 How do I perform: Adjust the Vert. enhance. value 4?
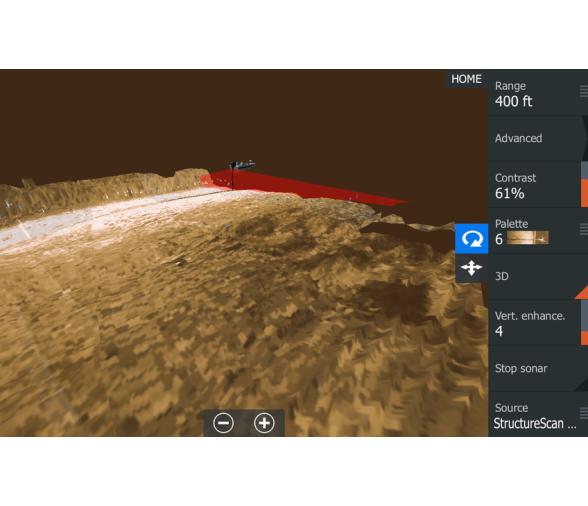[x=538, y=323]
